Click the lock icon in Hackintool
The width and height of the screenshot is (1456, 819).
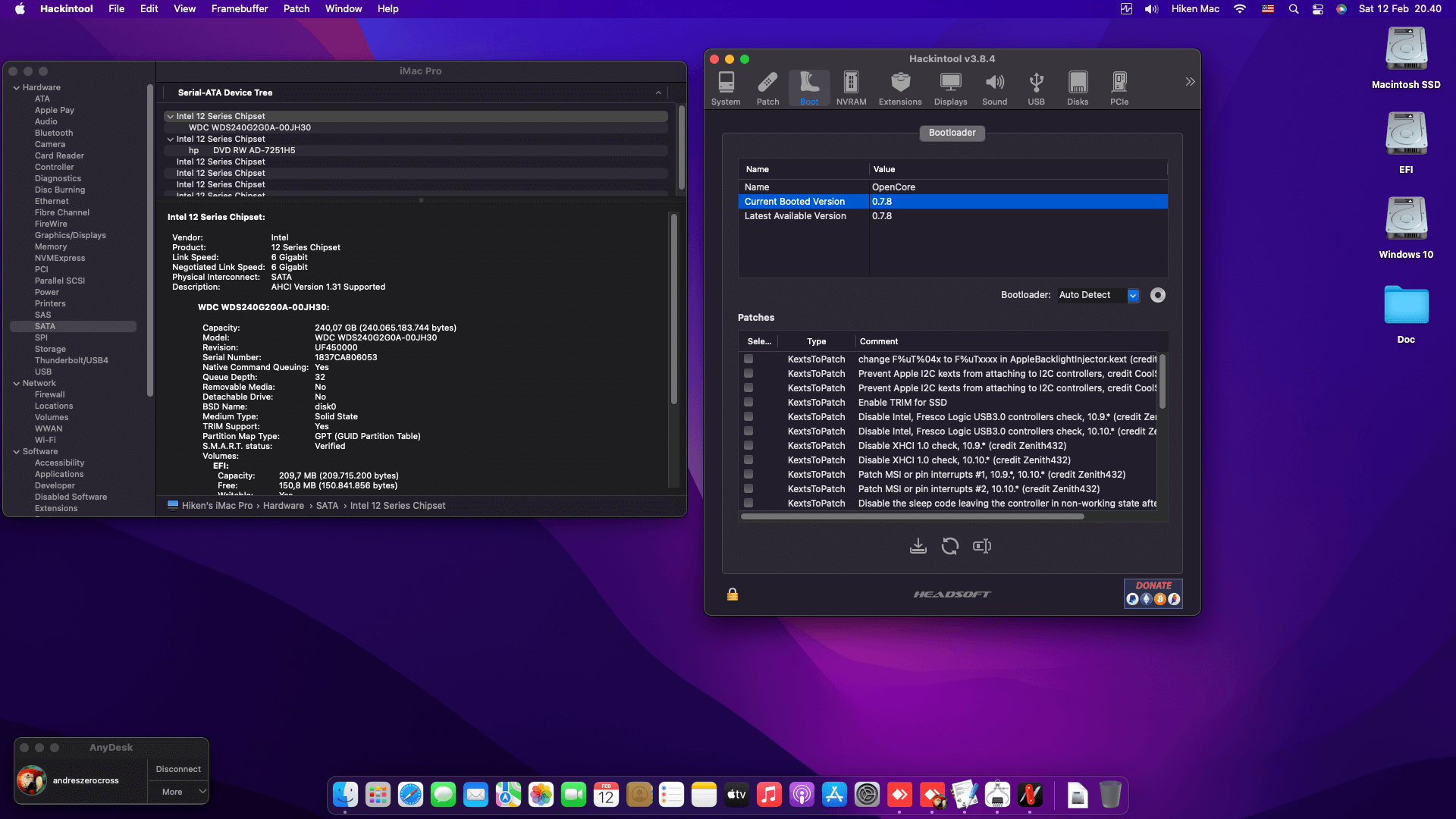pos(733,595)
